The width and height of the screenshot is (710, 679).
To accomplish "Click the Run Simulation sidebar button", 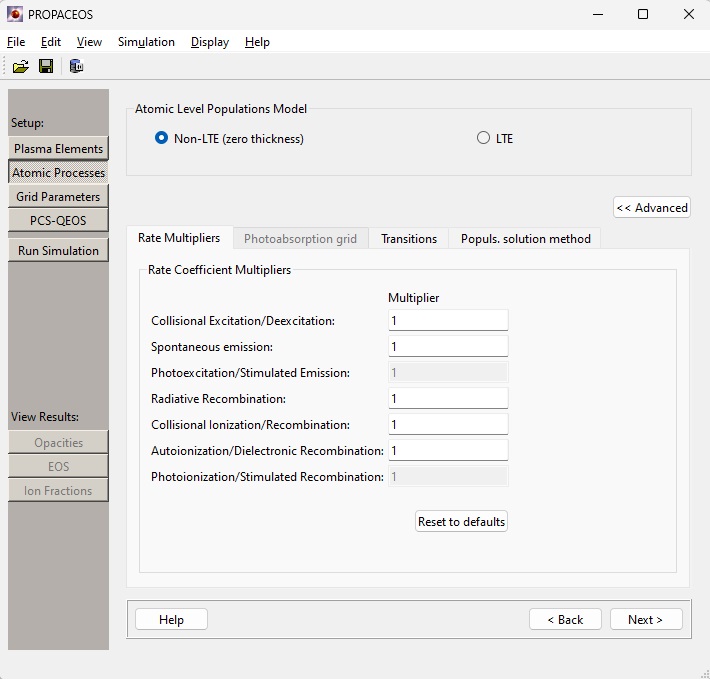I will (58, 250).
